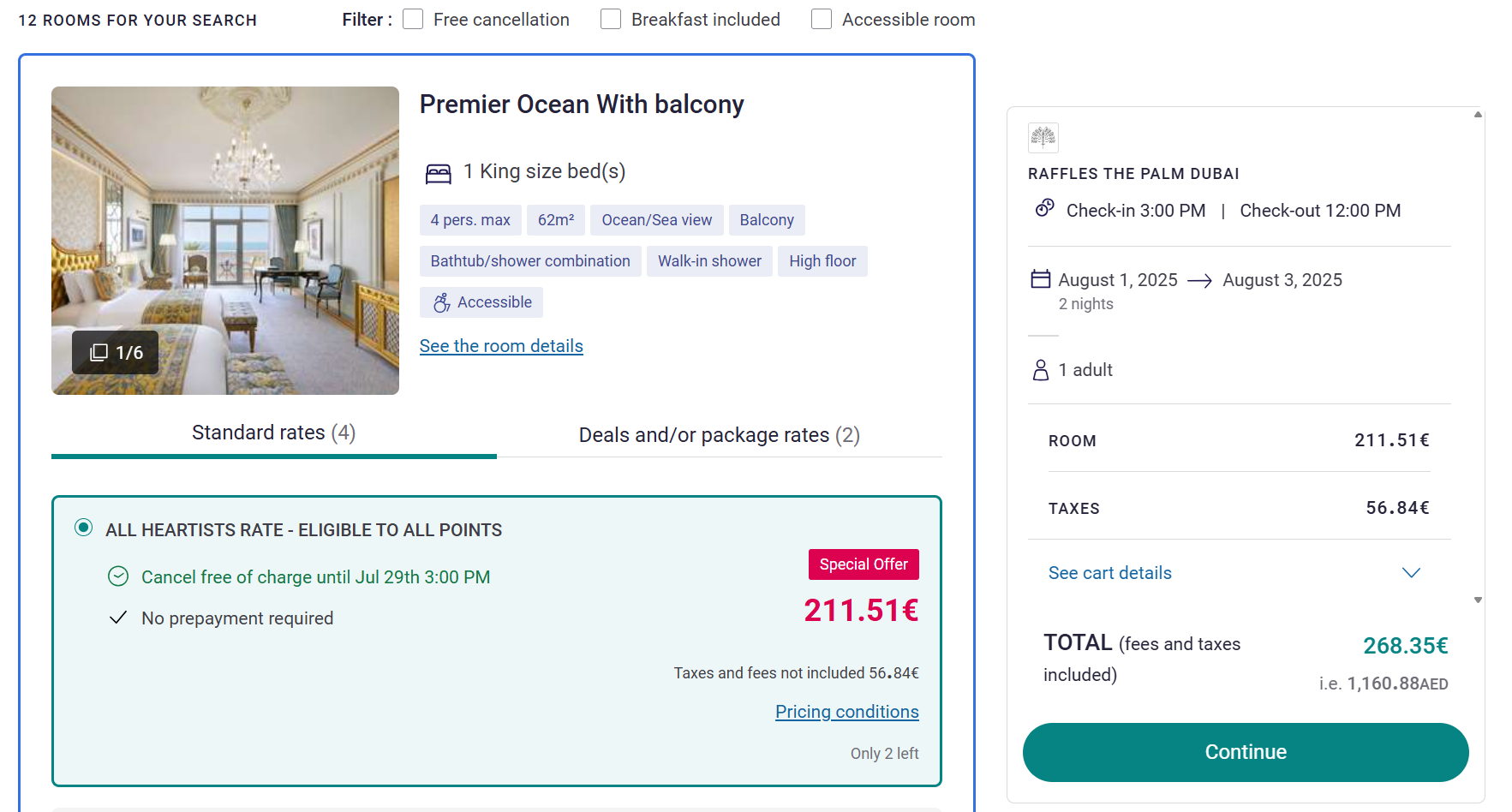The height and width of the screenshot is (812, 1512).
Task: Click the check-in clock icon
Action: pos(1044,208)
